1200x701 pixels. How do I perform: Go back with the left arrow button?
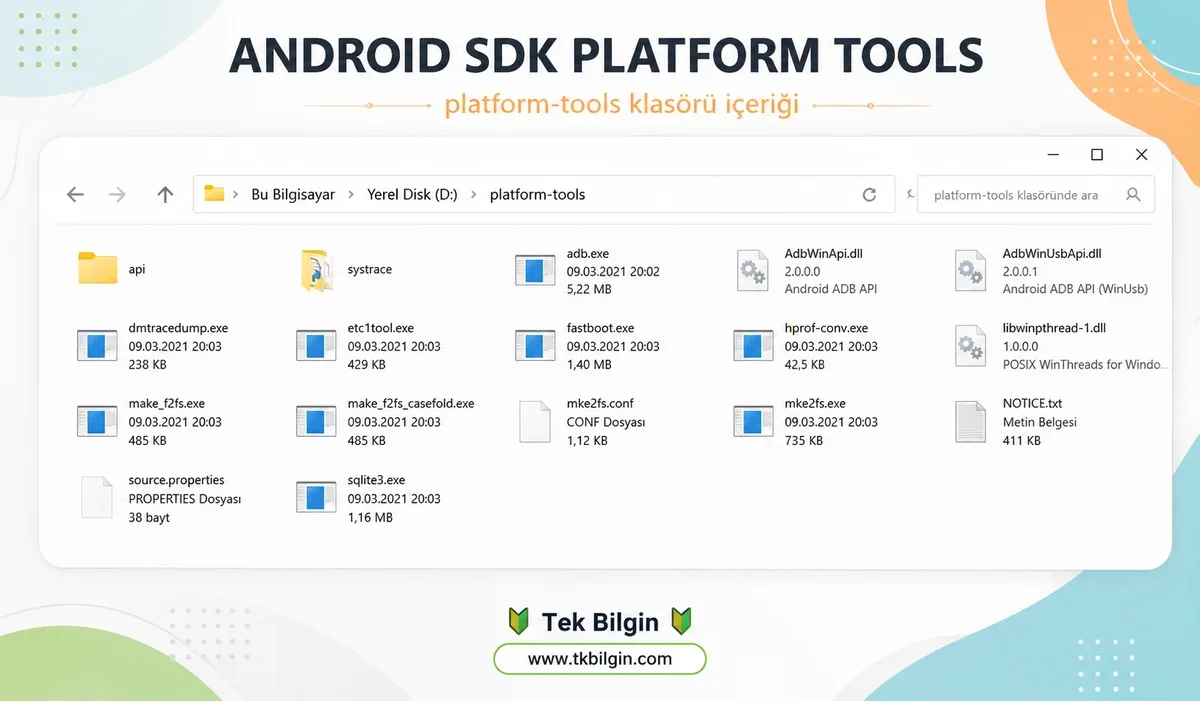75,195
